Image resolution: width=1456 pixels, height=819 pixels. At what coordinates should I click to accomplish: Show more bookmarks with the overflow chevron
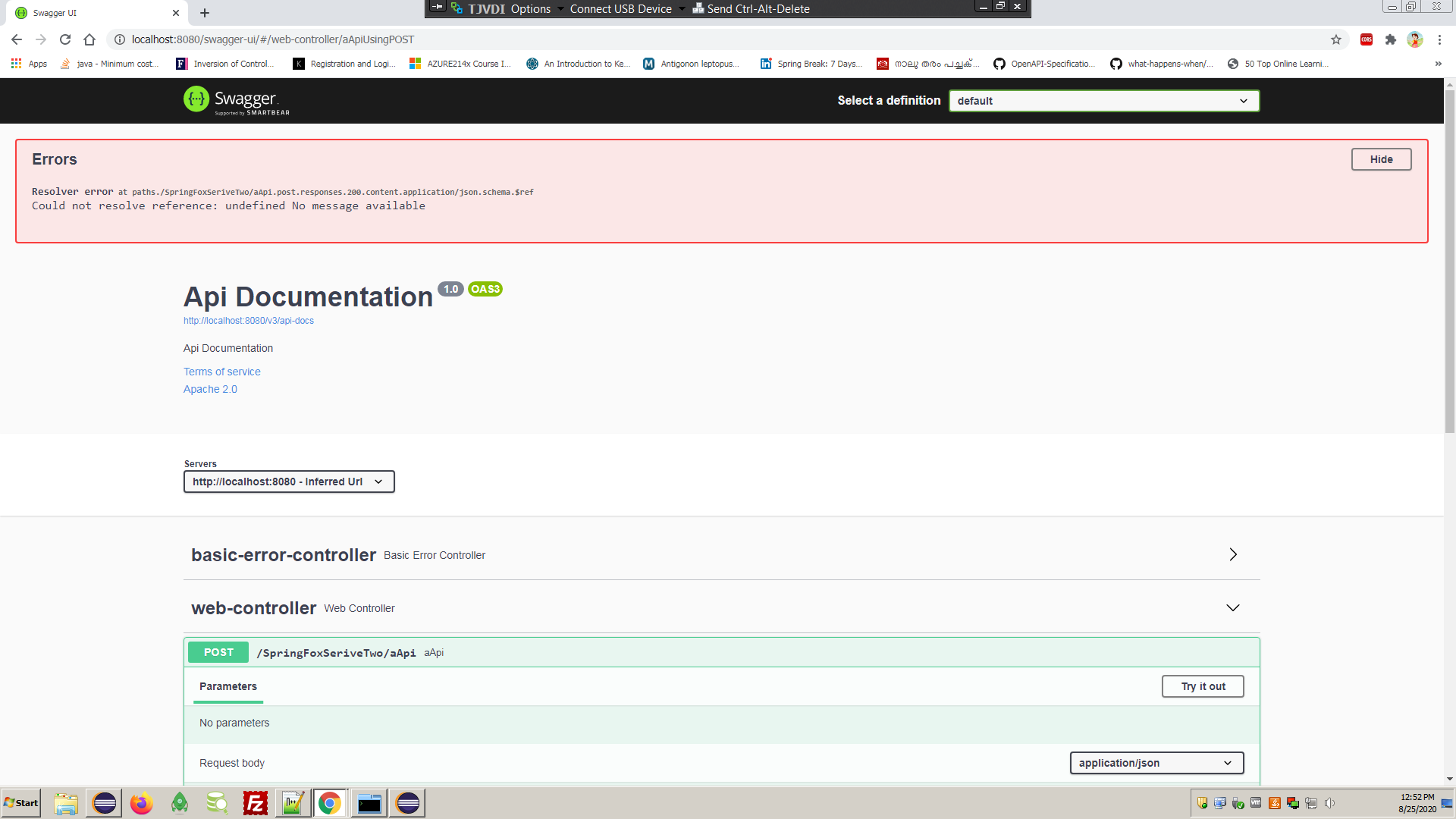pos(1438,64)
